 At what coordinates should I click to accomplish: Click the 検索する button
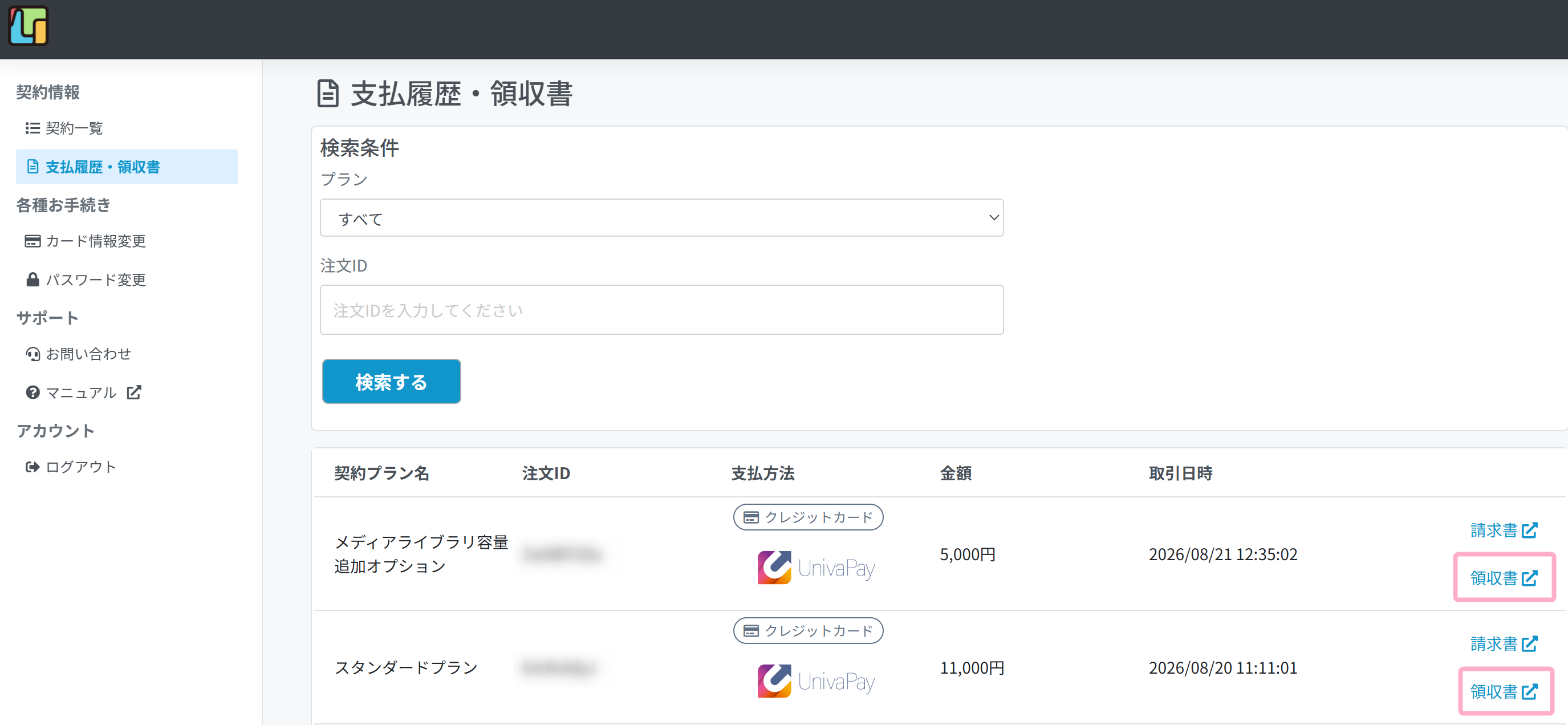coord(391,382)
